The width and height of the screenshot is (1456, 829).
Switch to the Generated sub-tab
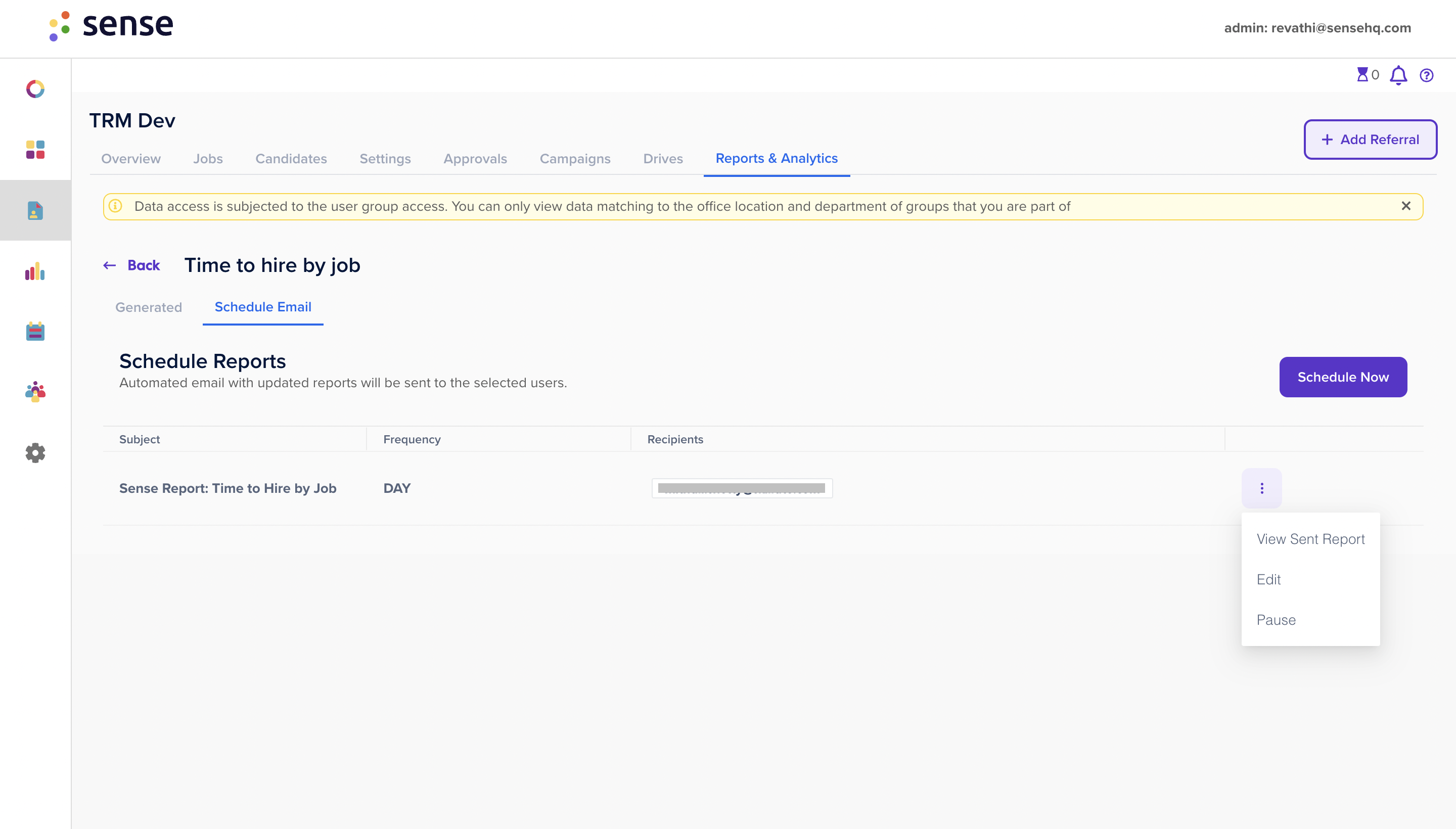coord(149,307)
